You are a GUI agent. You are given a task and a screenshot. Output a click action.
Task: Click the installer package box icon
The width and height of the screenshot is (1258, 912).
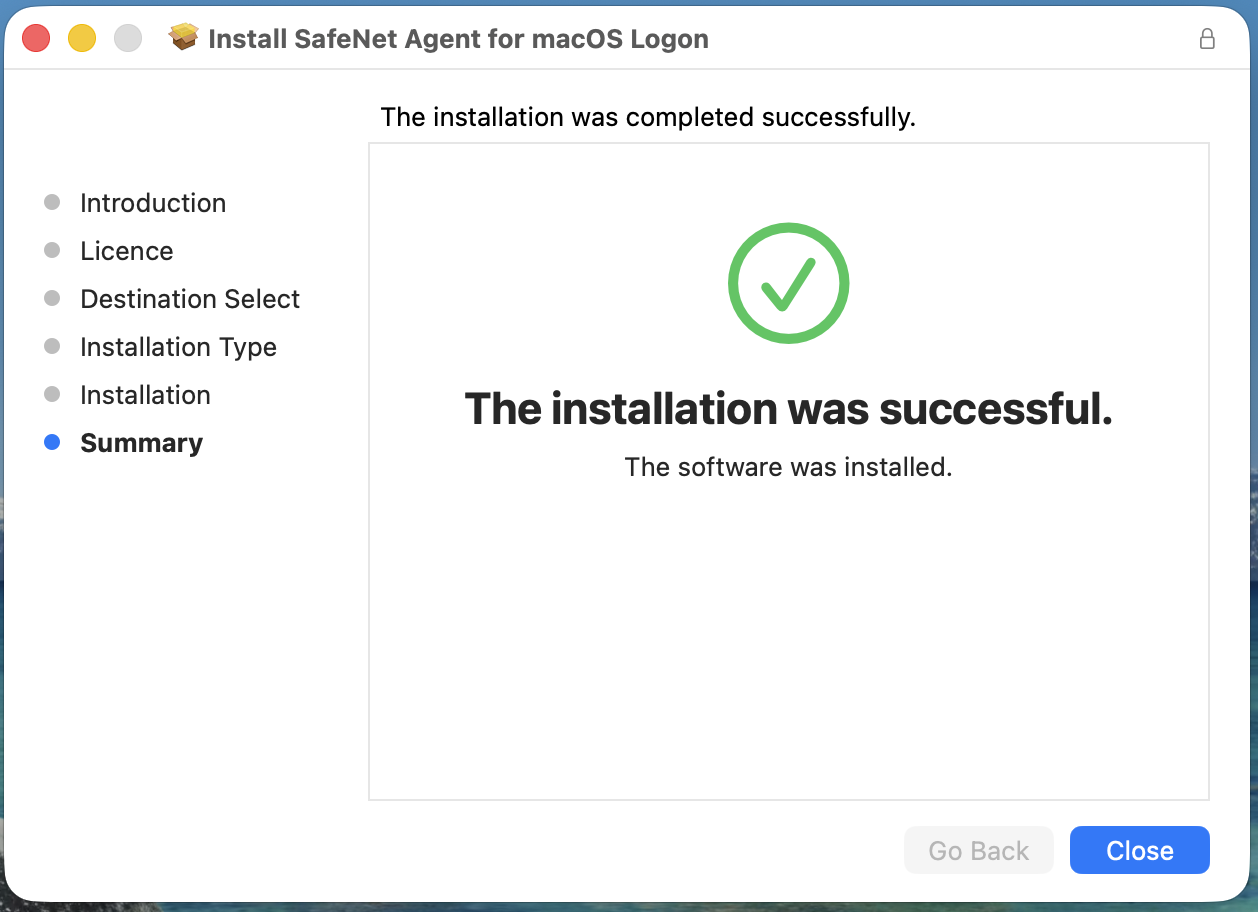[184, 38]
